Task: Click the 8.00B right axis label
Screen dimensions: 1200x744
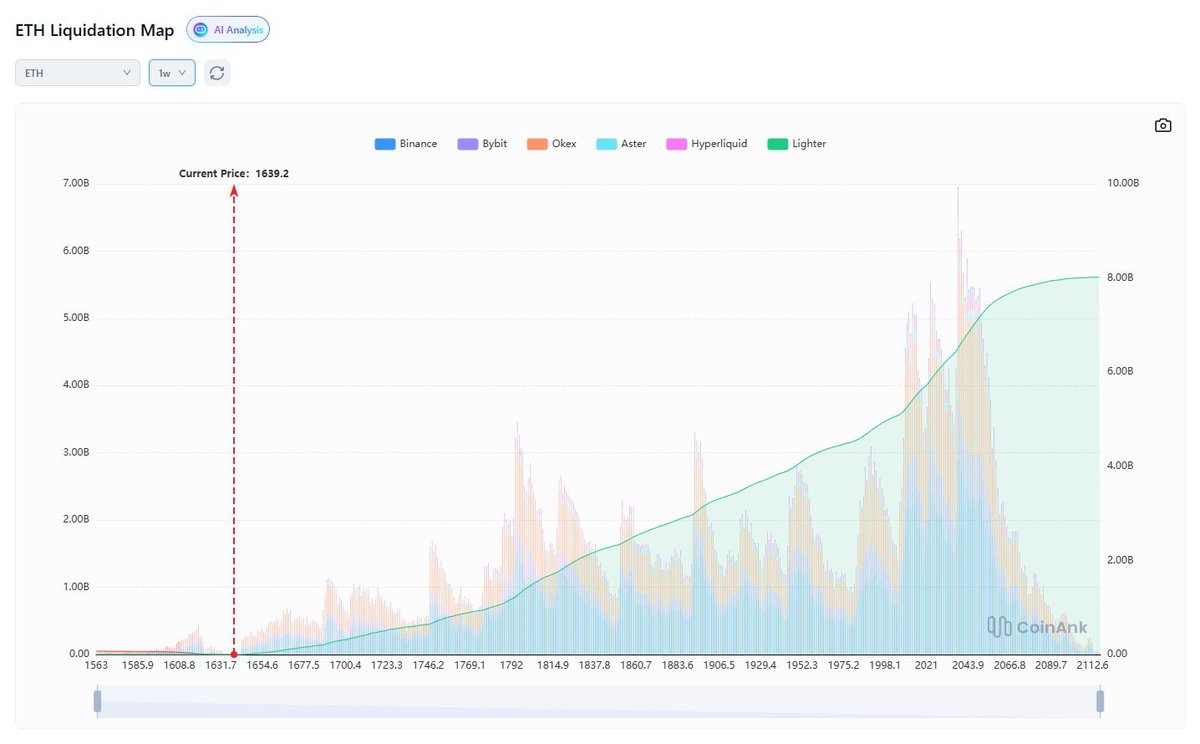Action: click(1122, 278)
